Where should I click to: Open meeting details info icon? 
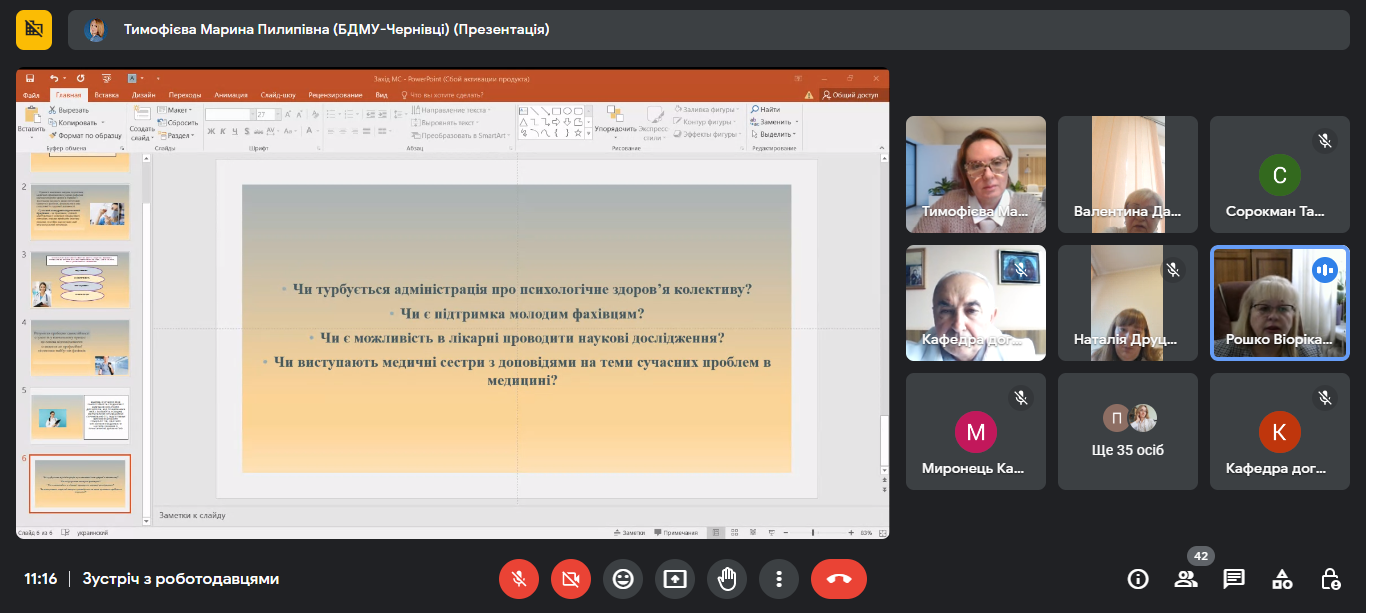1137,579
